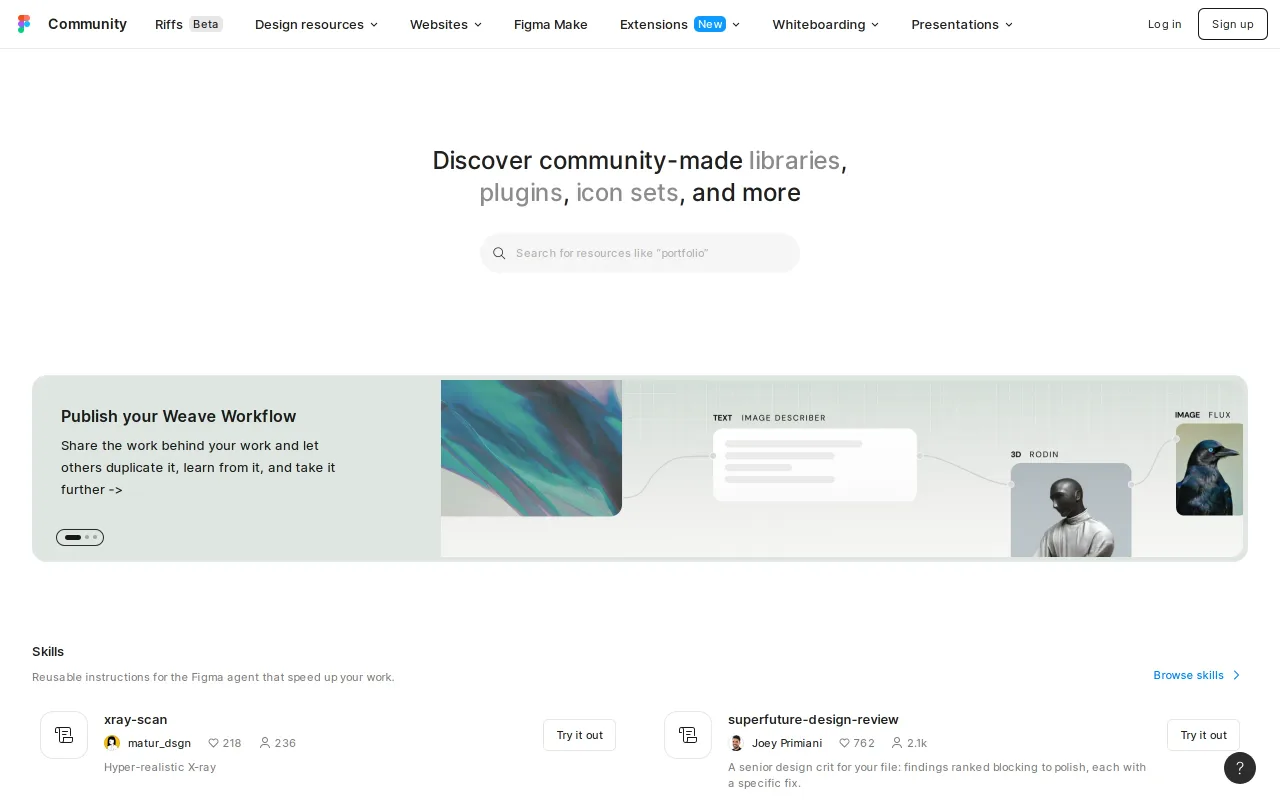Click matur_dsgn author avatar
Image resolution: width=1280 pixels, height=800 pixels.
(112, 743)
